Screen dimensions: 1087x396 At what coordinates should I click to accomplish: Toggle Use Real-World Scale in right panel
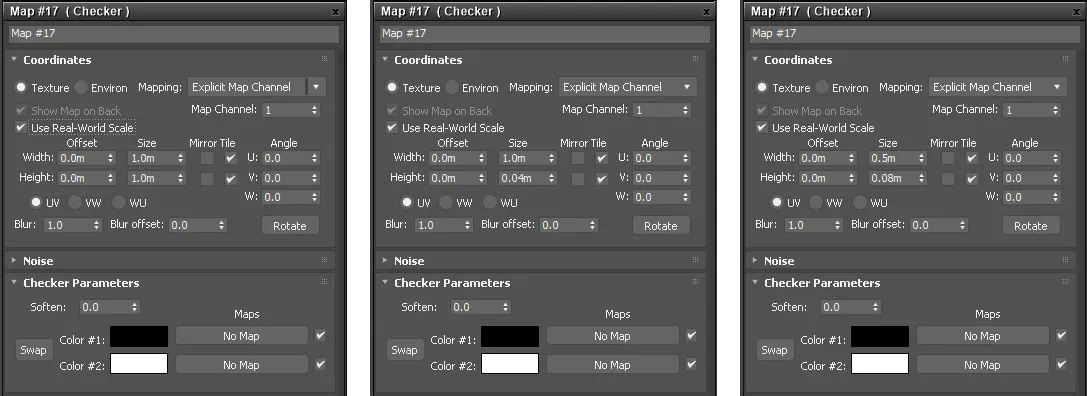coord(762,128)
